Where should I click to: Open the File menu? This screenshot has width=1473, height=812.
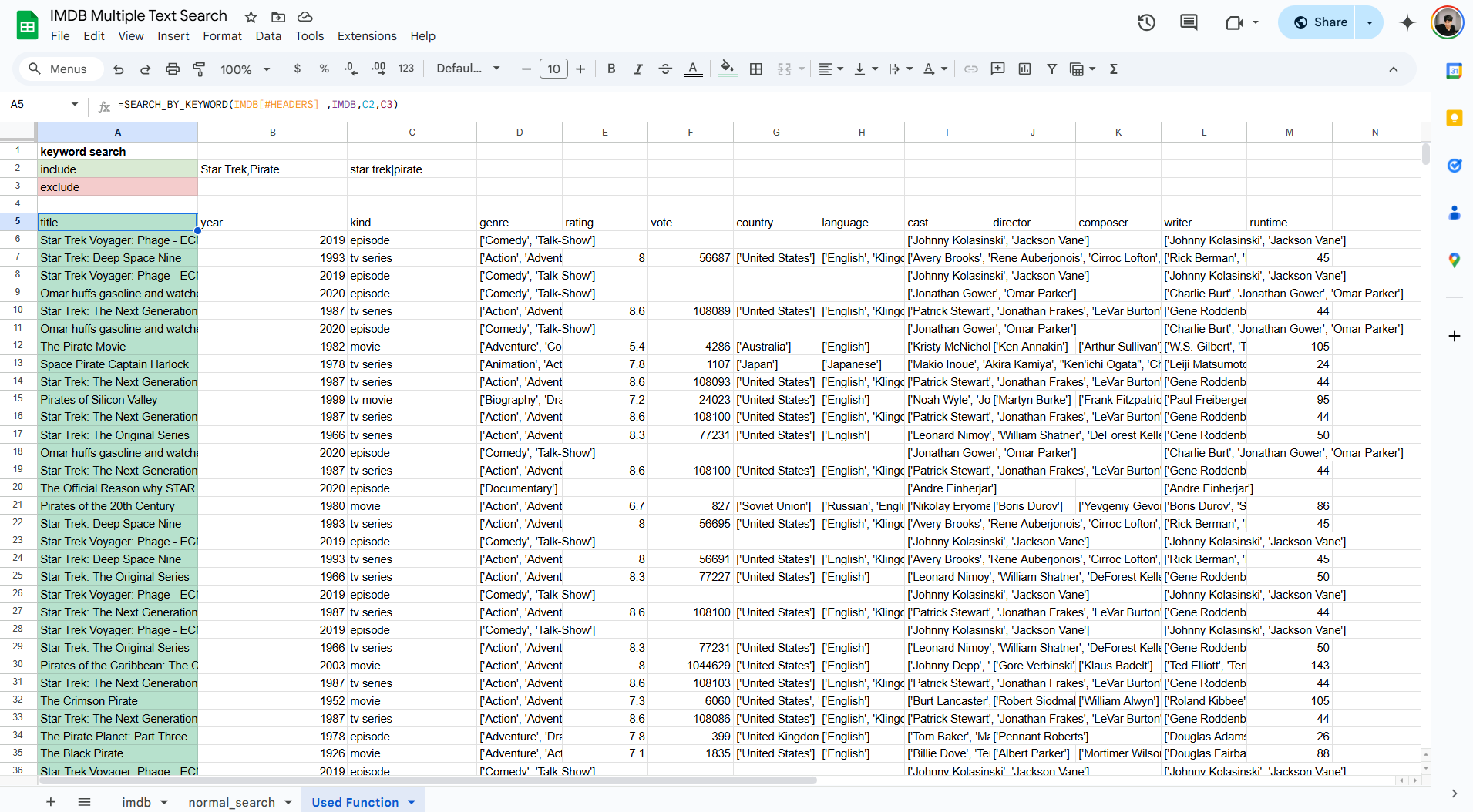coord(60,36)
